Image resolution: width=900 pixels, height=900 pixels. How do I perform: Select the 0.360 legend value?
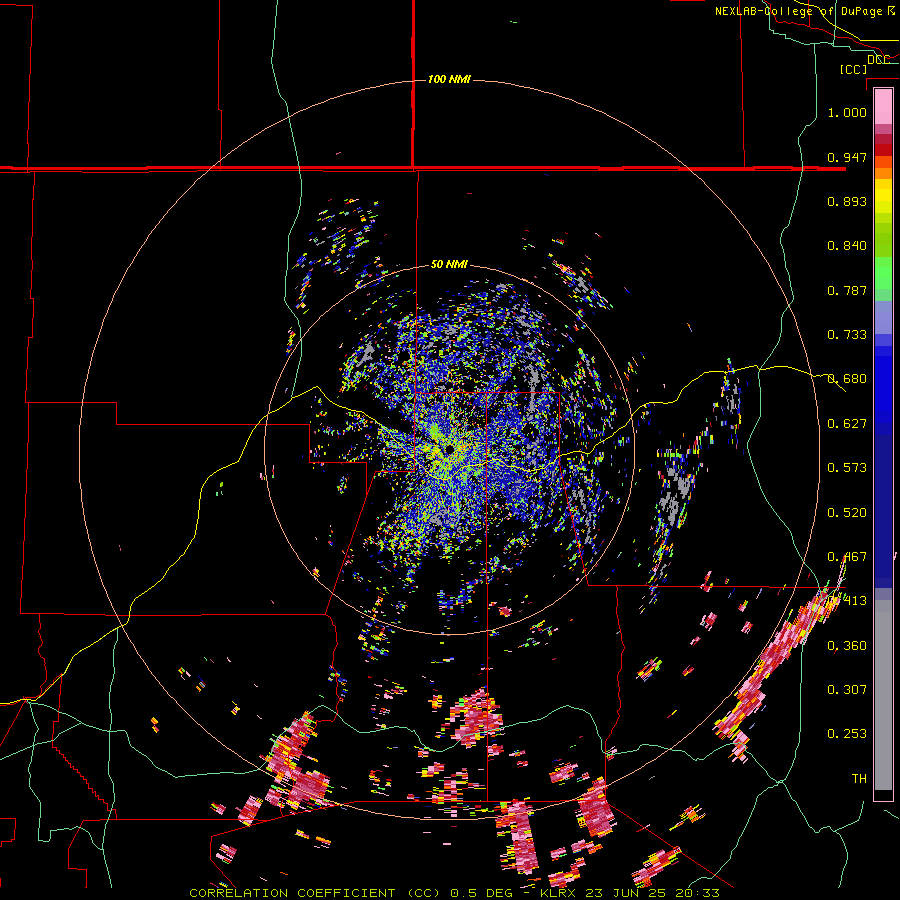[x=847, y=646]
